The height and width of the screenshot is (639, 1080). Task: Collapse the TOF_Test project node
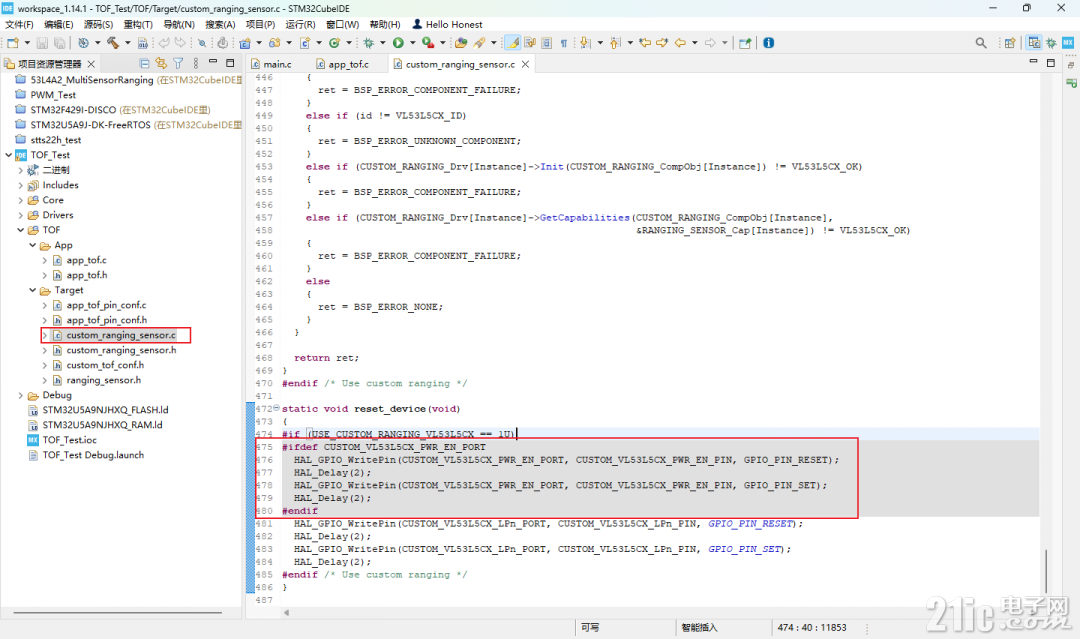click(8, 155)
